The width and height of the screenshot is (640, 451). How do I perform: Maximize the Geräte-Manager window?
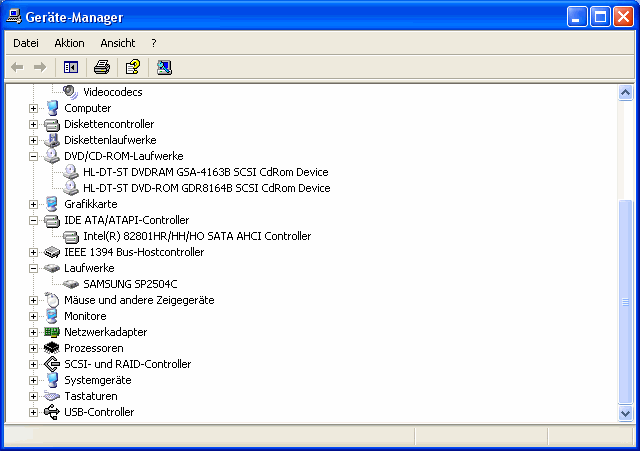600,17
